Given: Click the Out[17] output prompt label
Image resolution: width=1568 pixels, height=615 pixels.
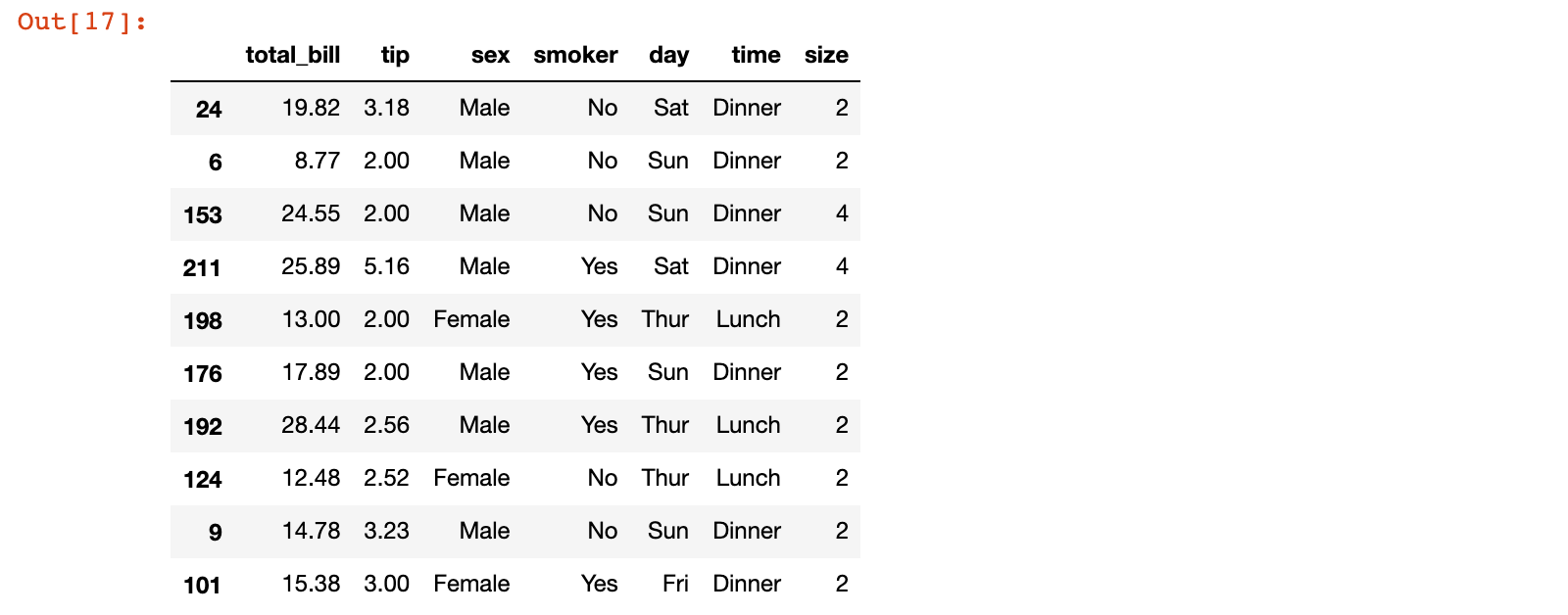Looking at the screenshot, I should coord(82,22).
